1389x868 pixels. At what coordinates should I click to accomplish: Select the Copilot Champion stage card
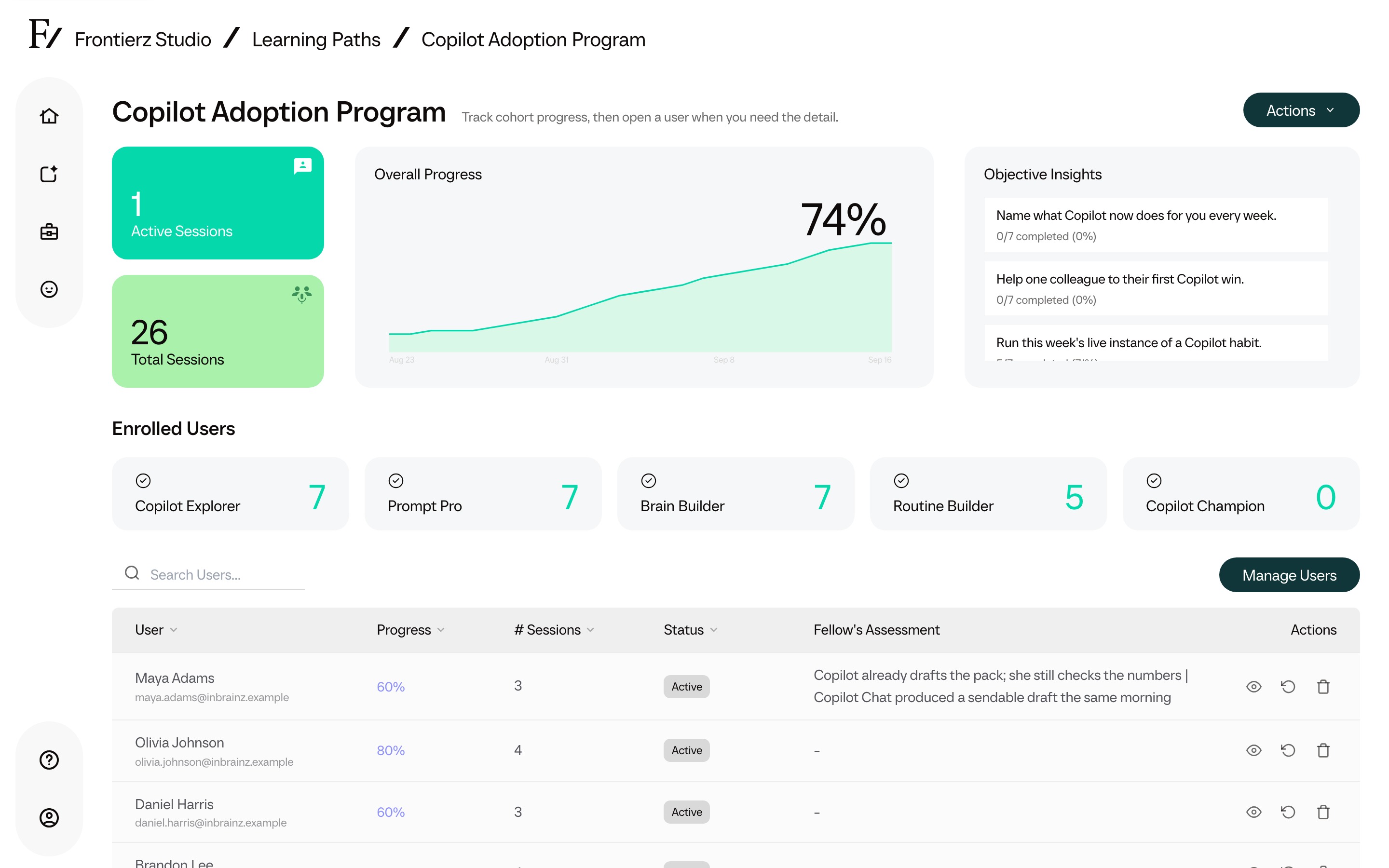tap(1241, 494)
